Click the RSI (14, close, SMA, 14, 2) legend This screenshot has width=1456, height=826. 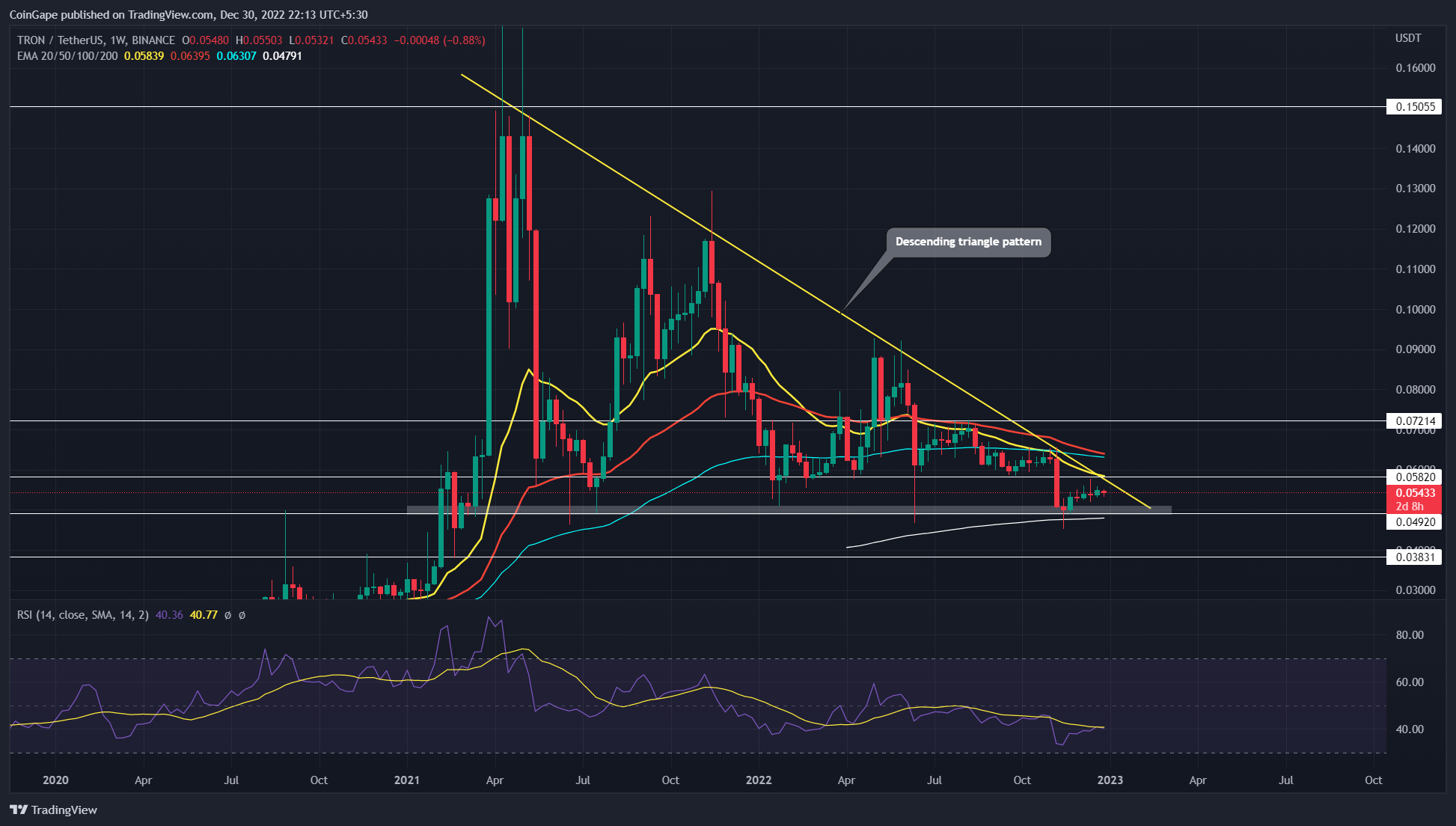[83, 615]
